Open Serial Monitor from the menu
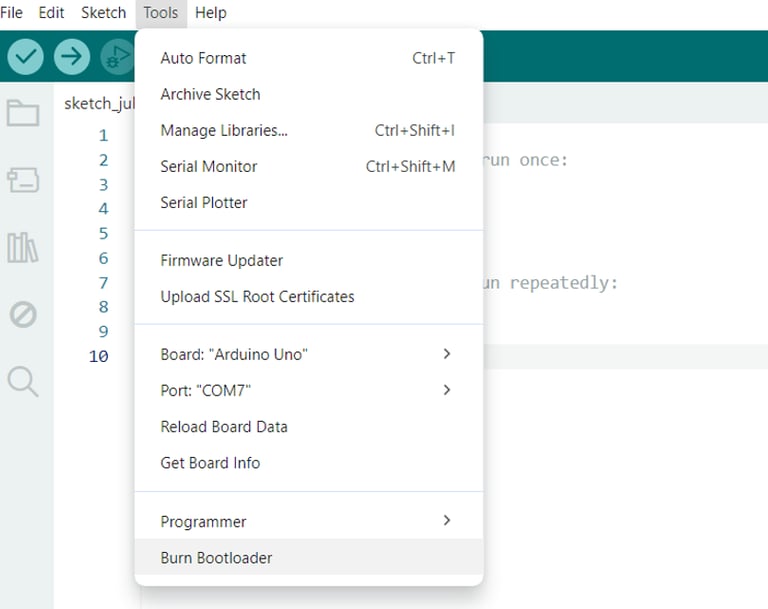 pos(309,167)
